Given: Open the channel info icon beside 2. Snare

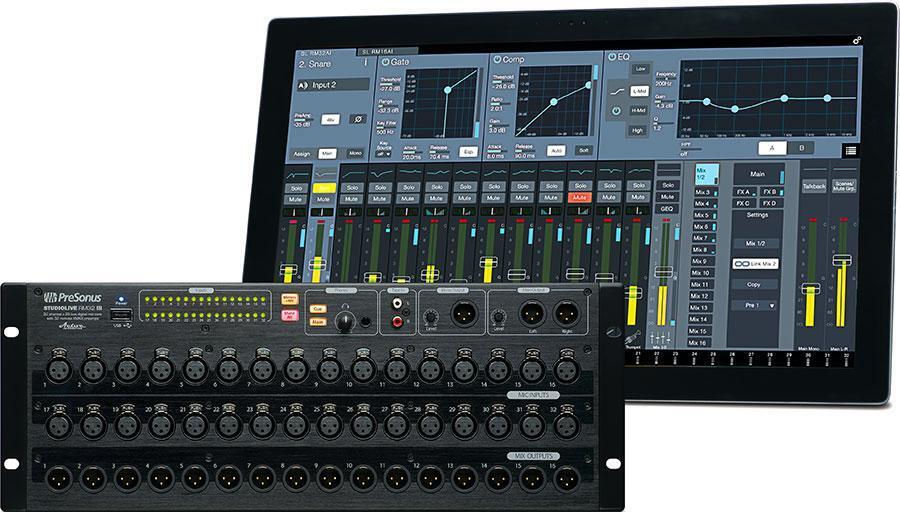Looking at the screenshot, I should [x=366, y=62].
